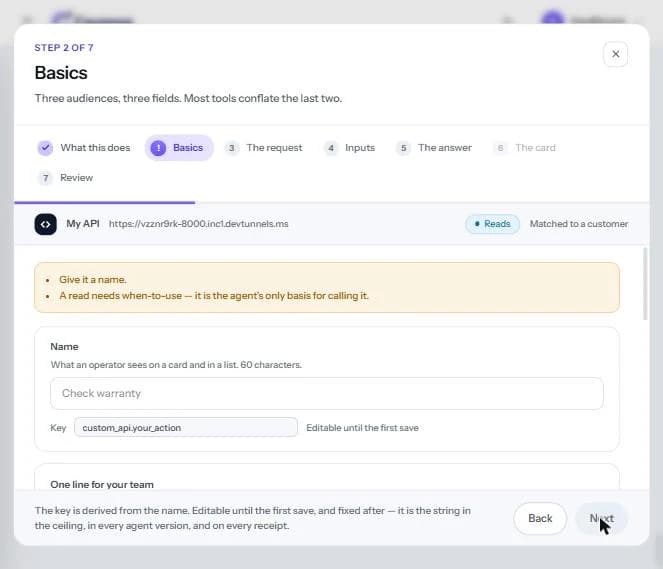
Task: Click step number 3 badge for The request
Action: [232, 148]
